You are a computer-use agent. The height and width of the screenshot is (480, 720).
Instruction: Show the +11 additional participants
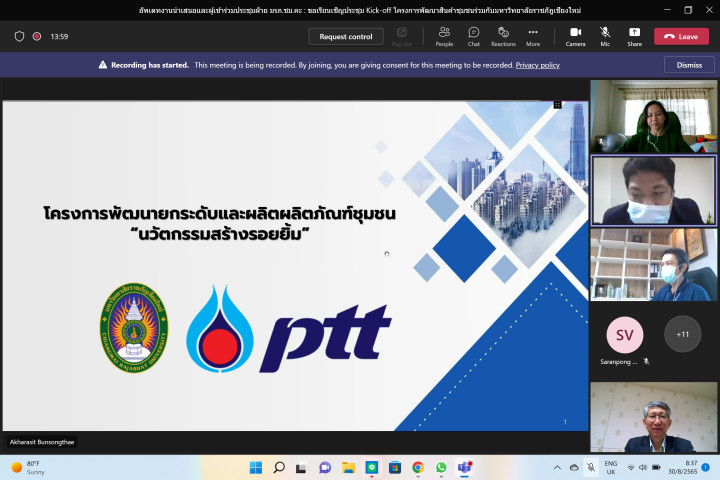682,334
